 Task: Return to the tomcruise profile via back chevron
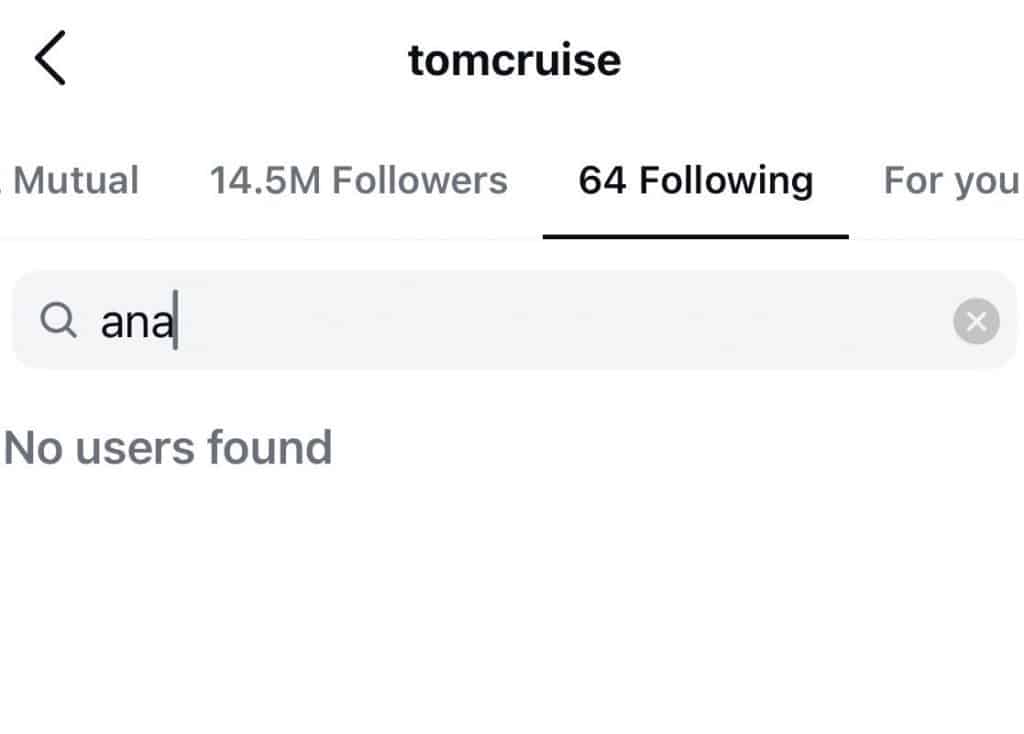[x=50, y=59]
